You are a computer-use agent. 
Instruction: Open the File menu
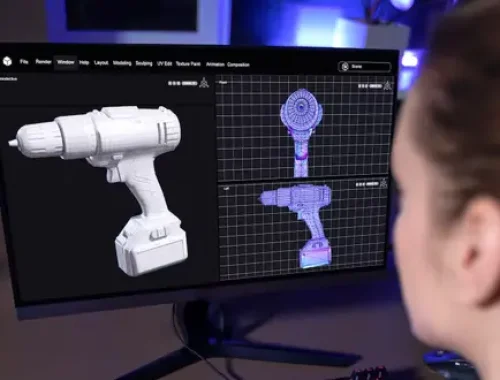[24, 62]
